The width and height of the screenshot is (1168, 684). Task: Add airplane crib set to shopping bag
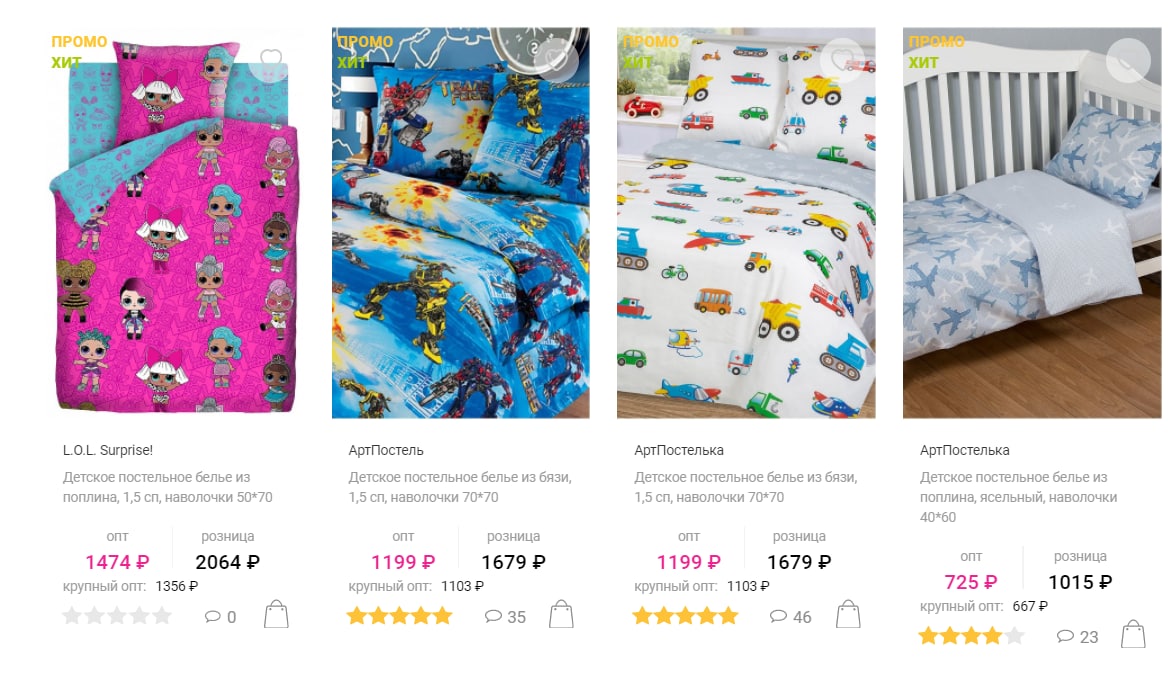click(1133, 635)
